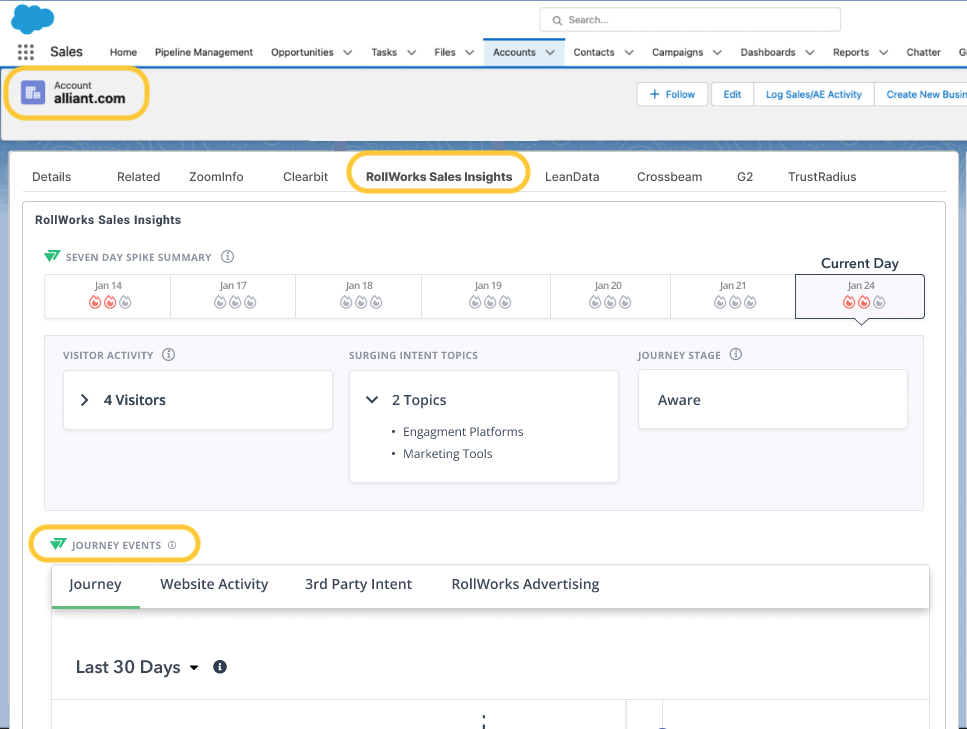This screenshot has height=729, width=967.
Task: Open the Files nav dropdown arrow
Action: (469, 52)
